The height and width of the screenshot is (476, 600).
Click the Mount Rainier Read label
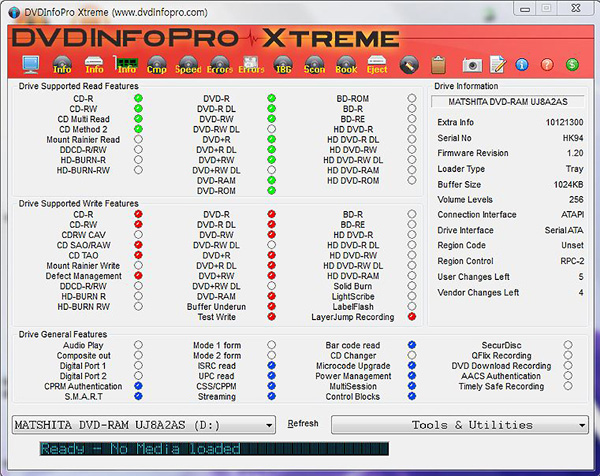[x=83, y=140]
